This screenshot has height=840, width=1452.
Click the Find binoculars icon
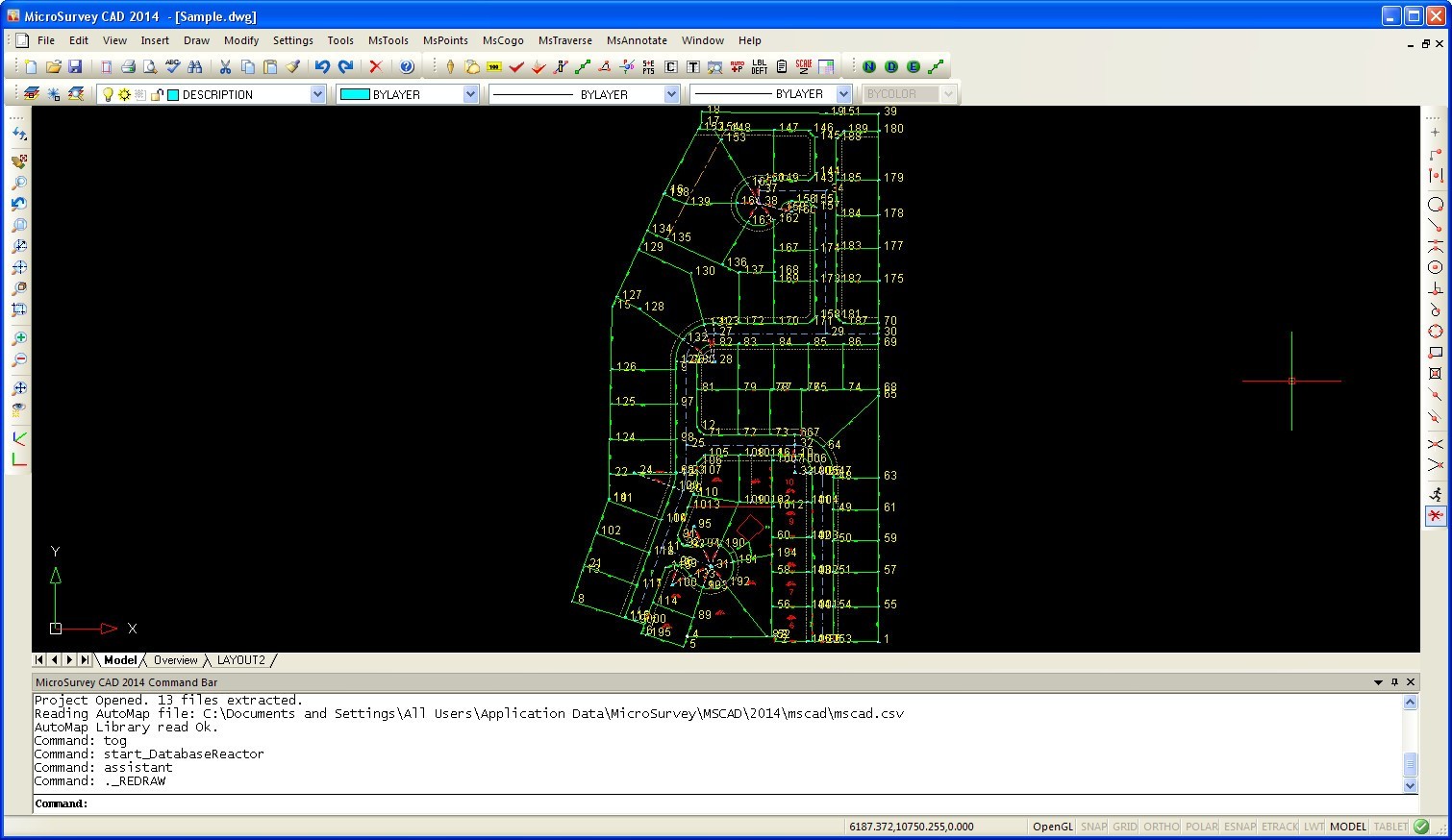[195, 66]
